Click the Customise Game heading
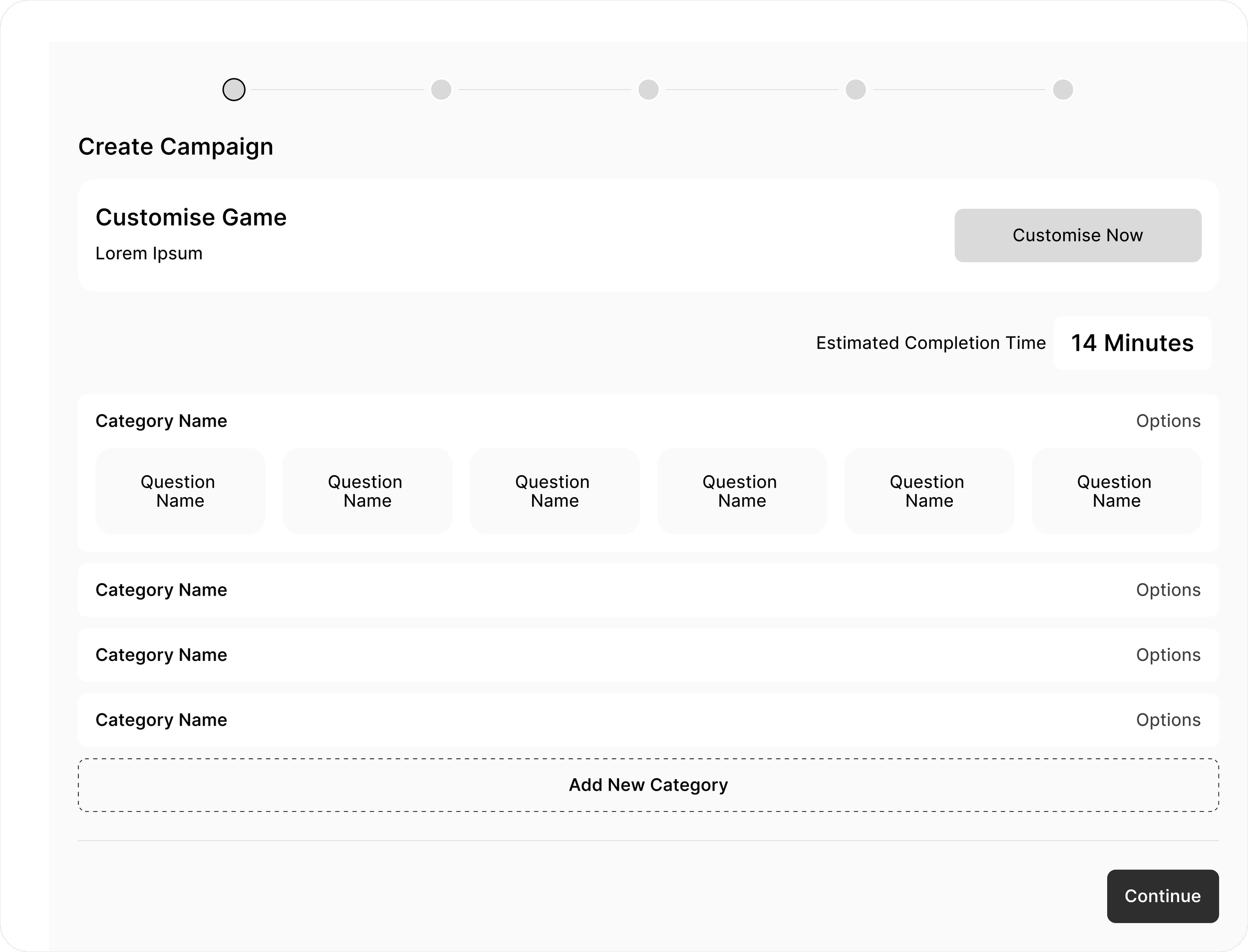The height and width of the screenshot is (952, 1248). click(x=191, y=218)
